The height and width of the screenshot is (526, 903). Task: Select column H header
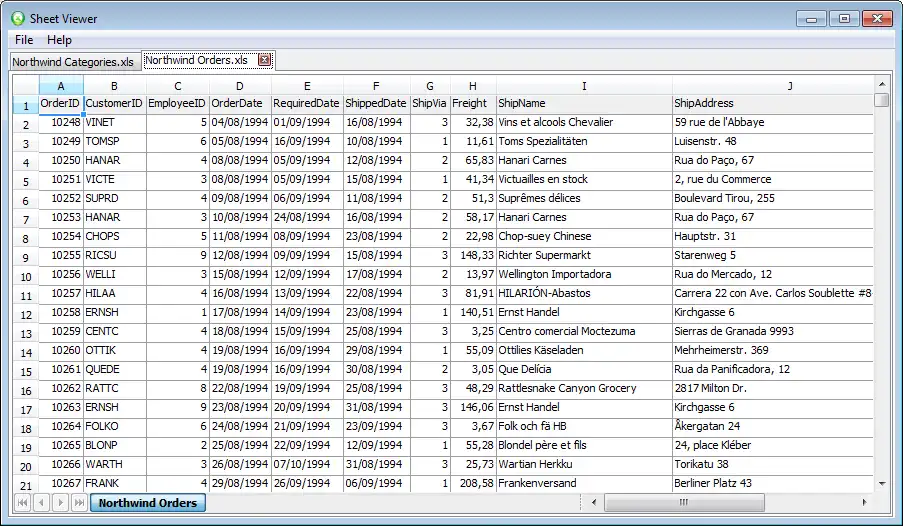473,86
